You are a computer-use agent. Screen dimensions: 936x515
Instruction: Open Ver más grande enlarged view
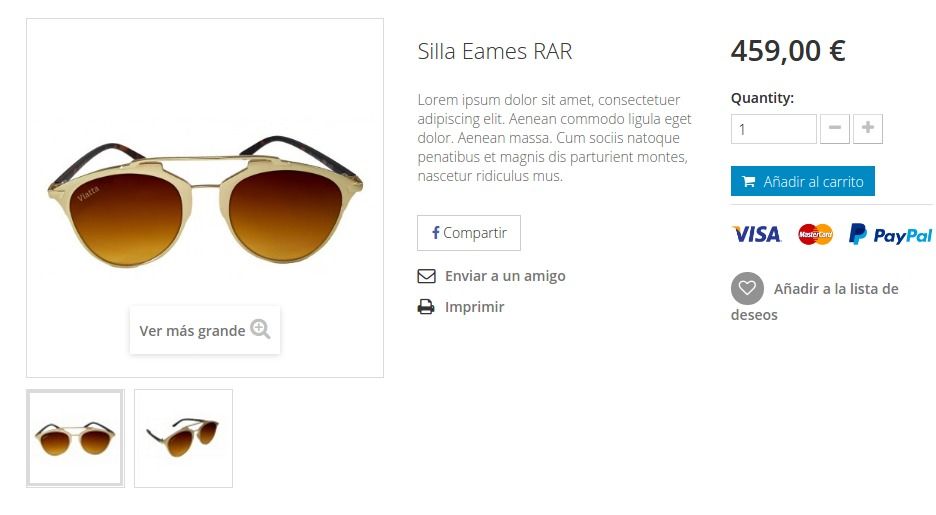205,330
